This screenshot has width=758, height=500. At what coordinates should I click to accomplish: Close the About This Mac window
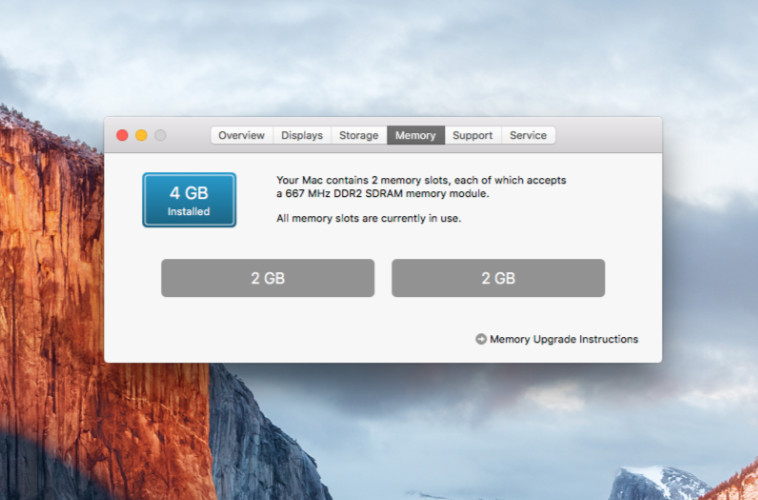pos(122,135)
